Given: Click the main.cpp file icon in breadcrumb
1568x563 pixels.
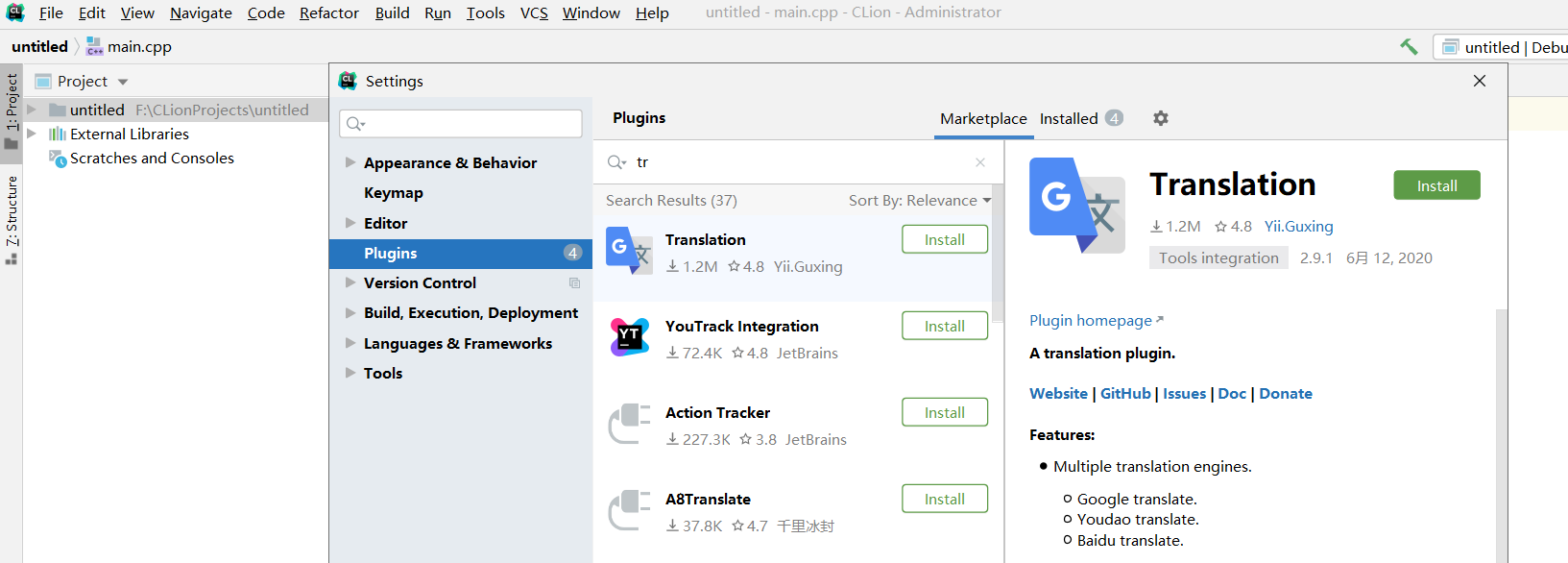Looking at the screenshot, I should pyautogui.click(x=94, y=45).
